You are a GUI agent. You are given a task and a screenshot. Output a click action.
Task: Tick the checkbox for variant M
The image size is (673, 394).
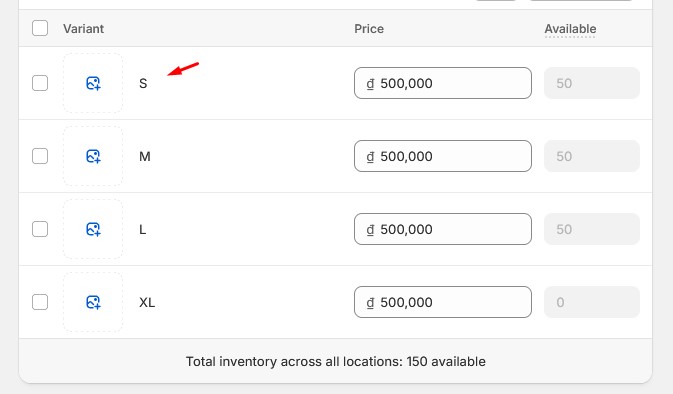click(x=40, y=156)
